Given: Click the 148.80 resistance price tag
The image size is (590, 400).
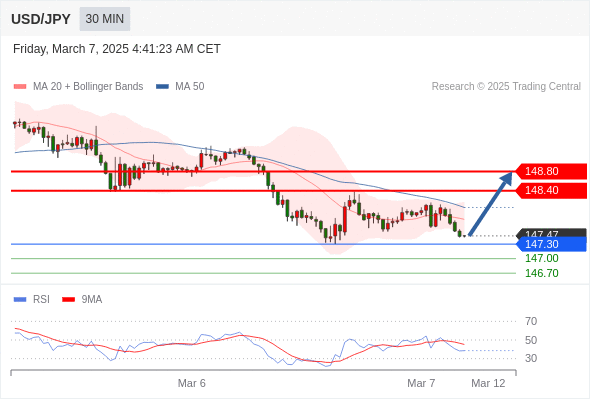Looking at the screenshot, I should [x=551, y=171].
